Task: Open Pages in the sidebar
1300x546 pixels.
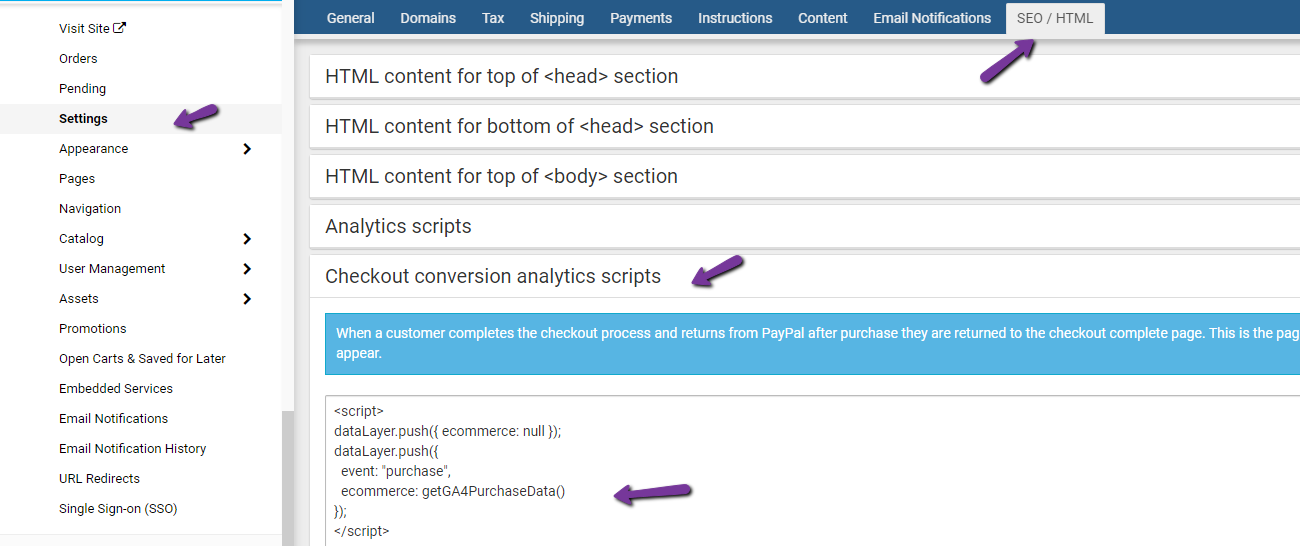Action: pyautogui.click(x=77, y=179)
